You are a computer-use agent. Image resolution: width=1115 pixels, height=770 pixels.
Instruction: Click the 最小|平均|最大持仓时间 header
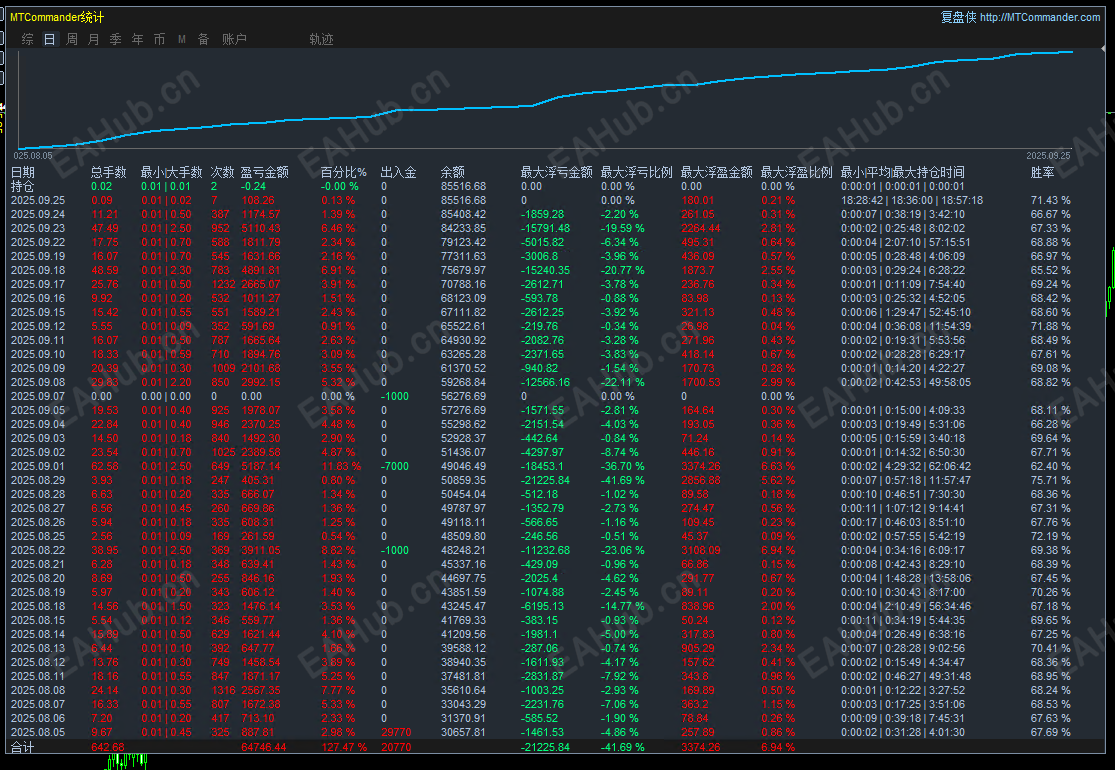coord(902,172)
